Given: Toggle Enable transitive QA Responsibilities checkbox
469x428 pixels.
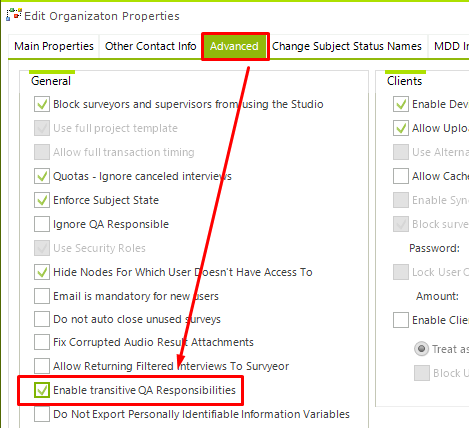Looking at the screenshot, I should click(42, 390).
